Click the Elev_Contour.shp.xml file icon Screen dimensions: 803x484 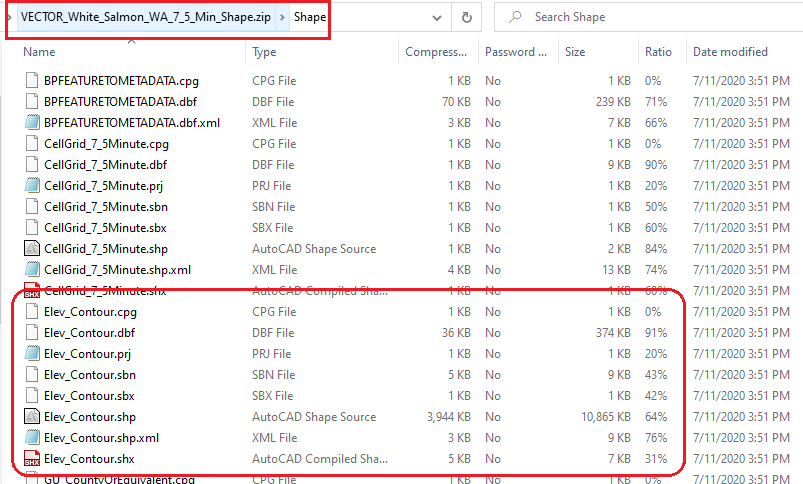tap(32, 437)
